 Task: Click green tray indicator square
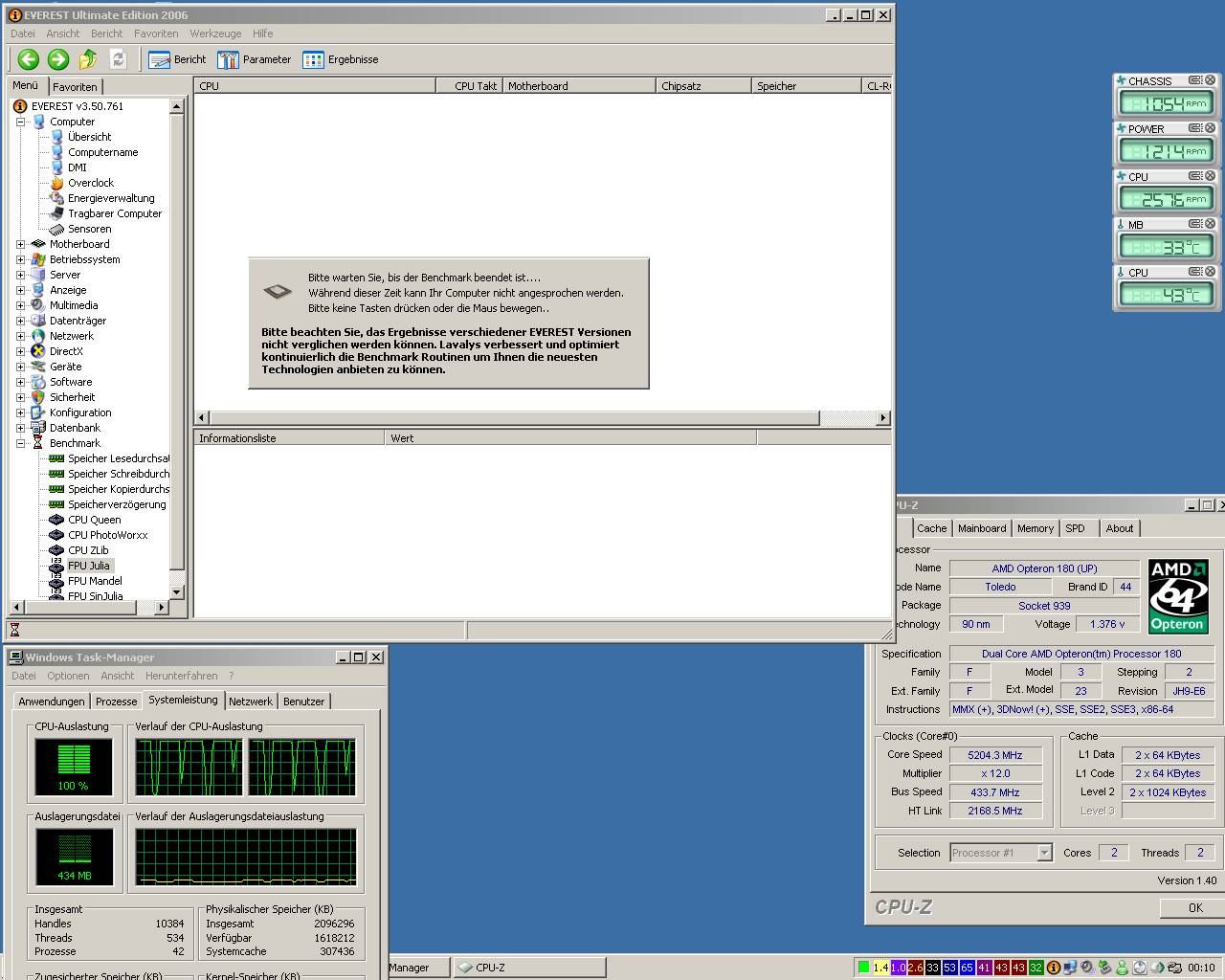(863, 968)
